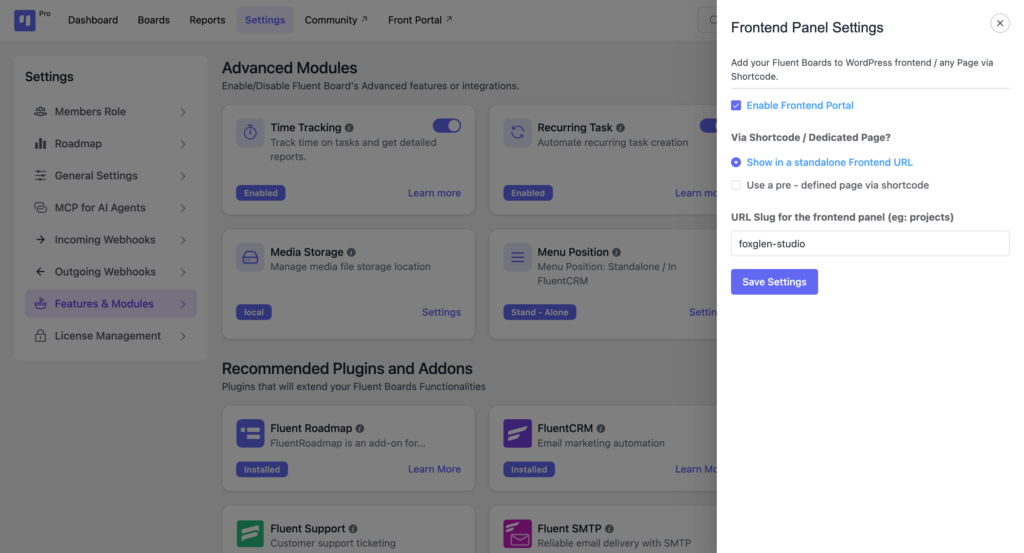The width and height of the screenshot is (1024, 553).
Task: Click the Enabled badge under Time Tracking
Action: [x=261, y=193]
